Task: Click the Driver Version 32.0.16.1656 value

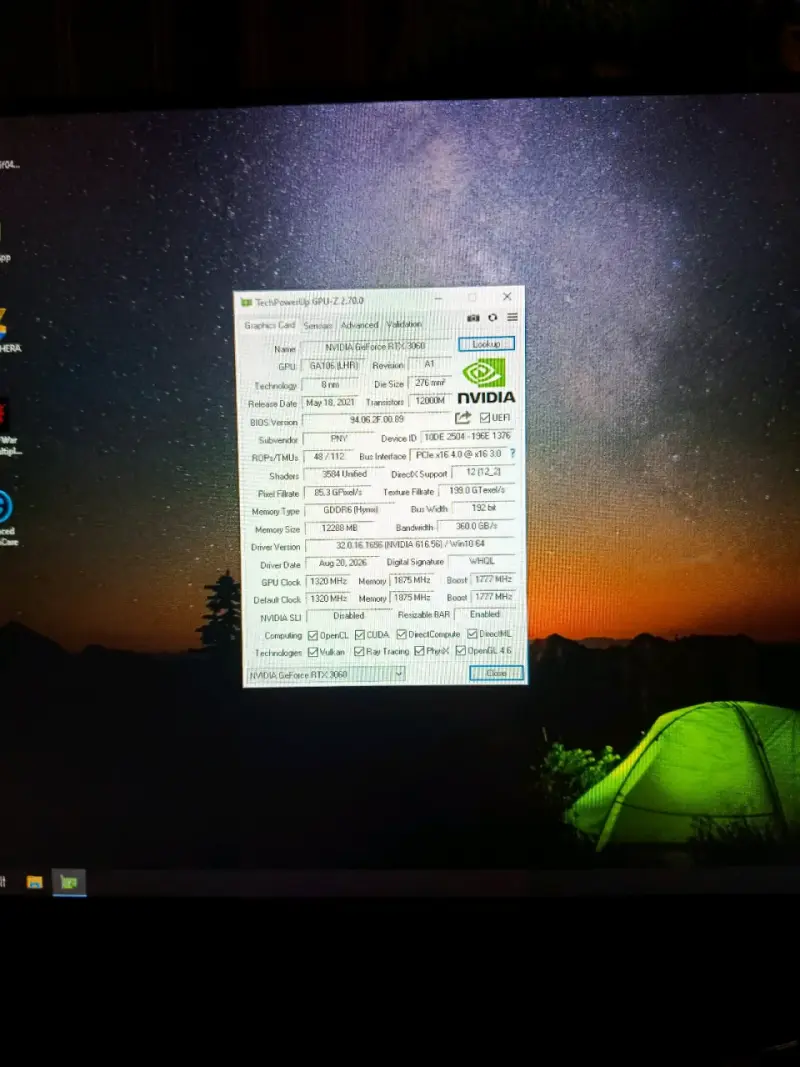Action: (410, 544)
